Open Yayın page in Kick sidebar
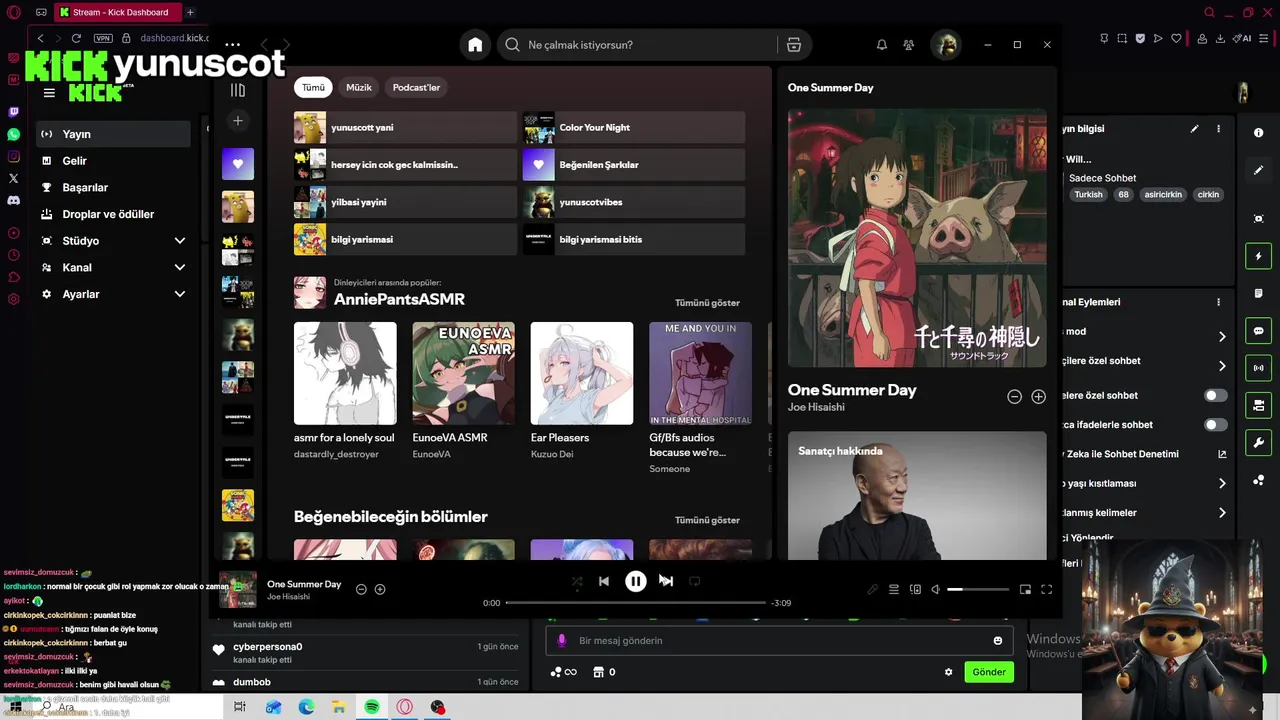 [113, 134]
